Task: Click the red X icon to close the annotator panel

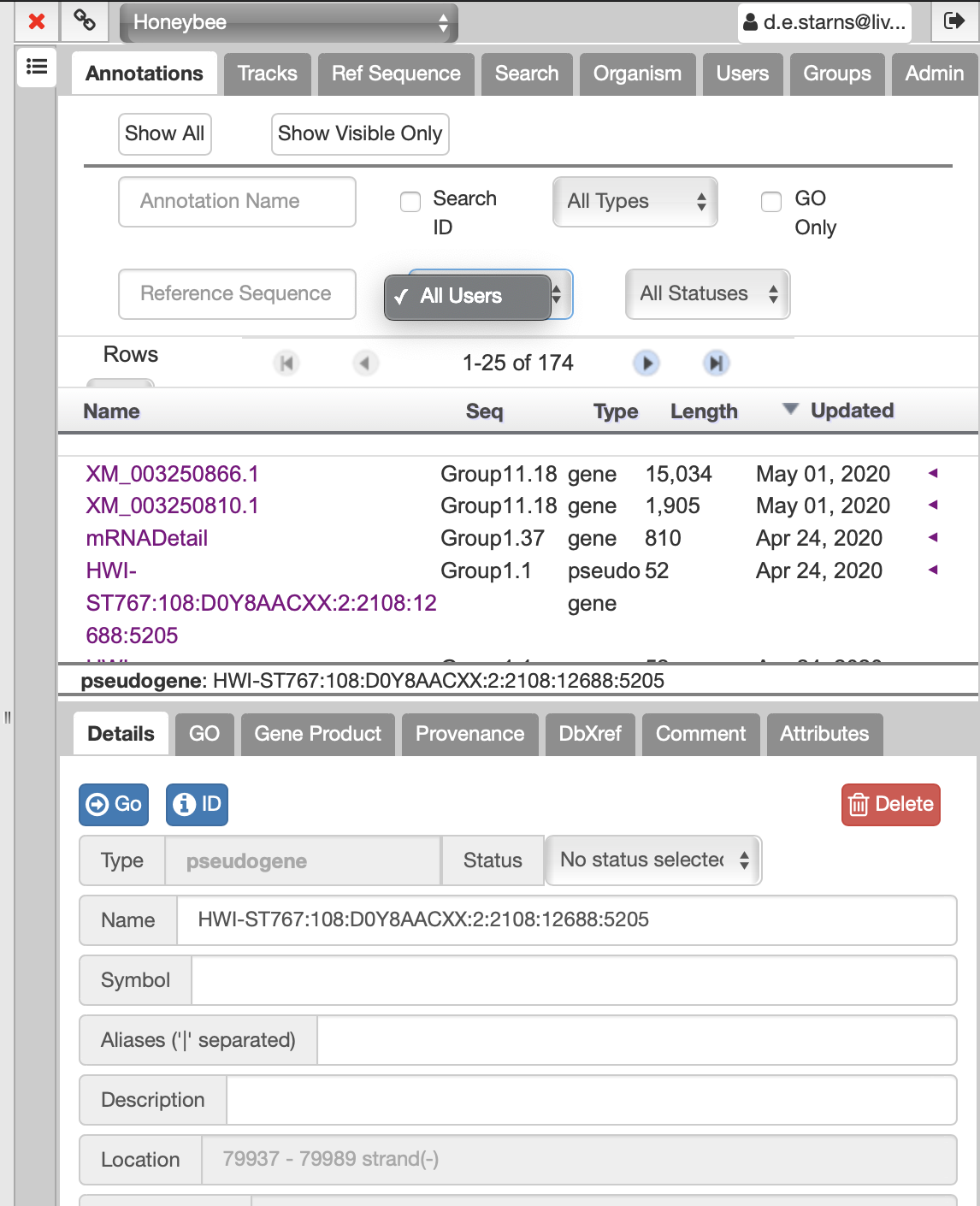Action: pyautogui.click(x=34, y=21)
